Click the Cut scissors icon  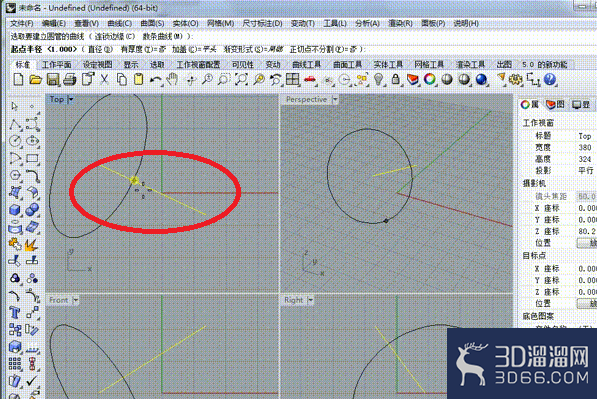[104, 79]
